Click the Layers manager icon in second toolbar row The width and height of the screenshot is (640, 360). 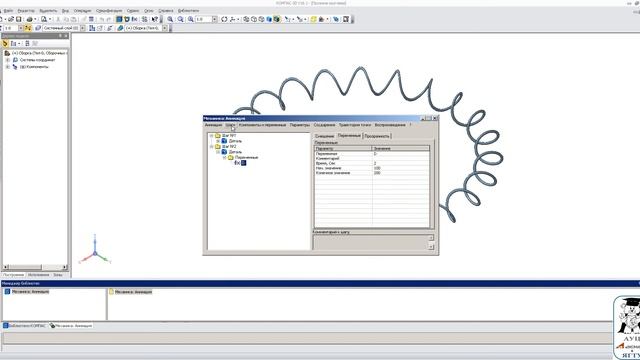tap(38, 28)
